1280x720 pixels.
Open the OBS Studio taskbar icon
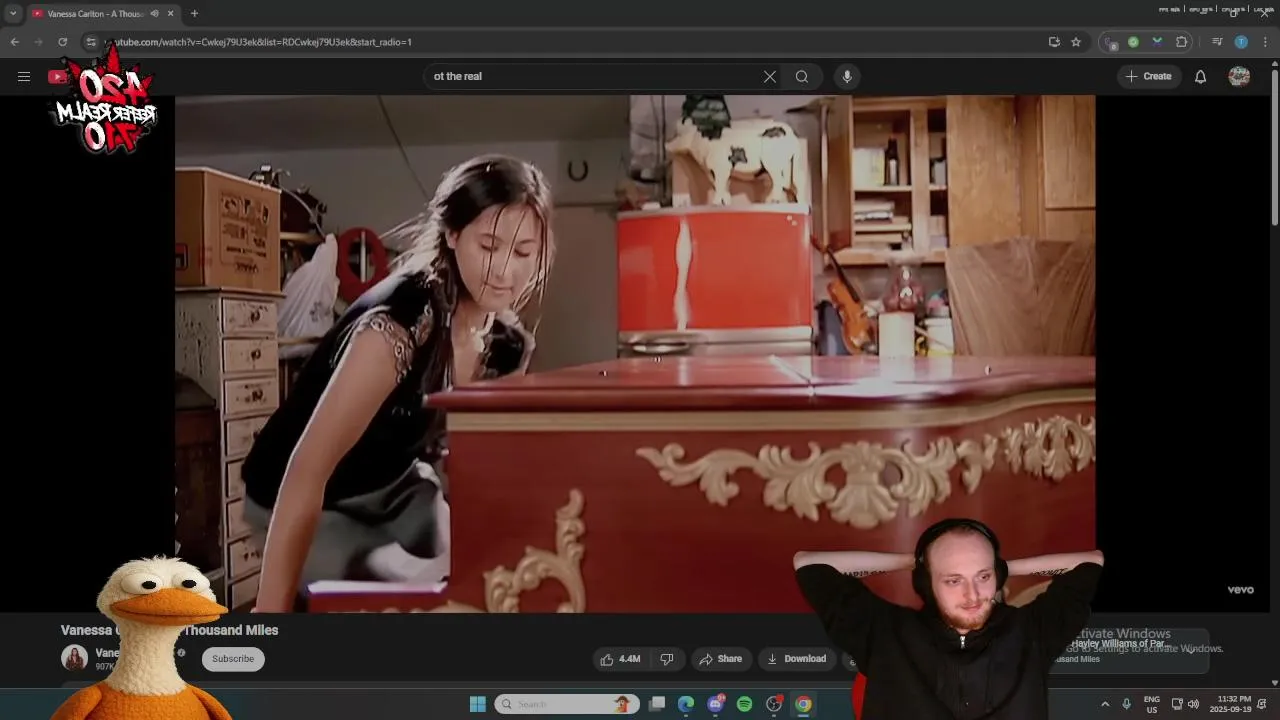click(x=774, y=704)
